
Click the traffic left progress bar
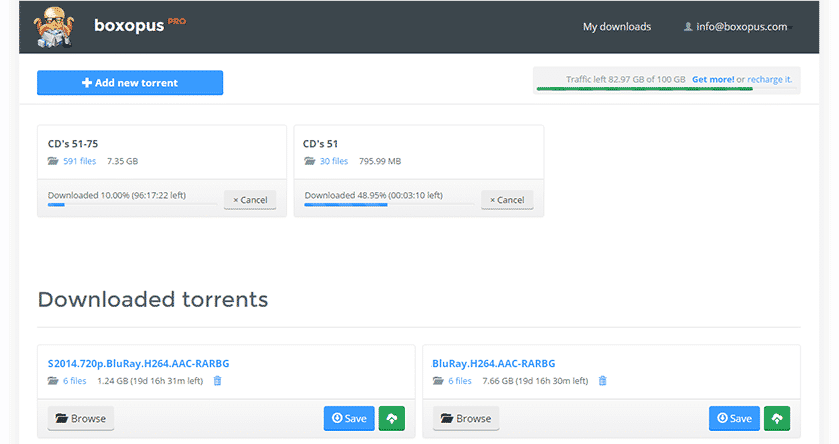pyautogui.click(x=666, y=89)
